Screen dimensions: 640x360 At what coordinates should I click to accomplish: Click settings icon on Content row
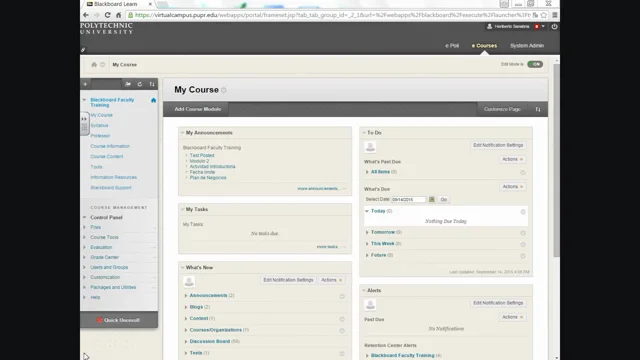342,319
